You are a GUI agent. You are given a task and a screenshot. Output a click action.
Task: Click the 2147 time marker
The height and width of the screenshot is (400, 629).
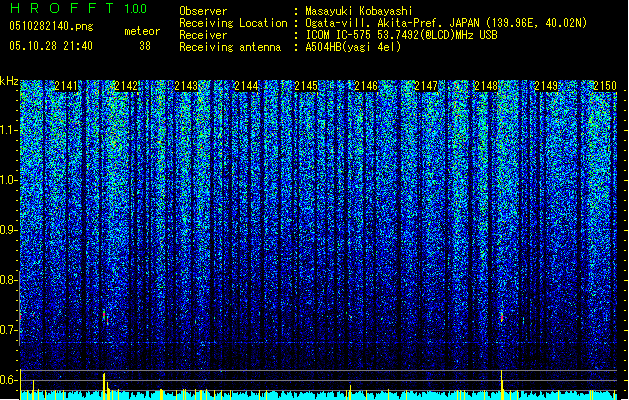click(x=426, y=86)
